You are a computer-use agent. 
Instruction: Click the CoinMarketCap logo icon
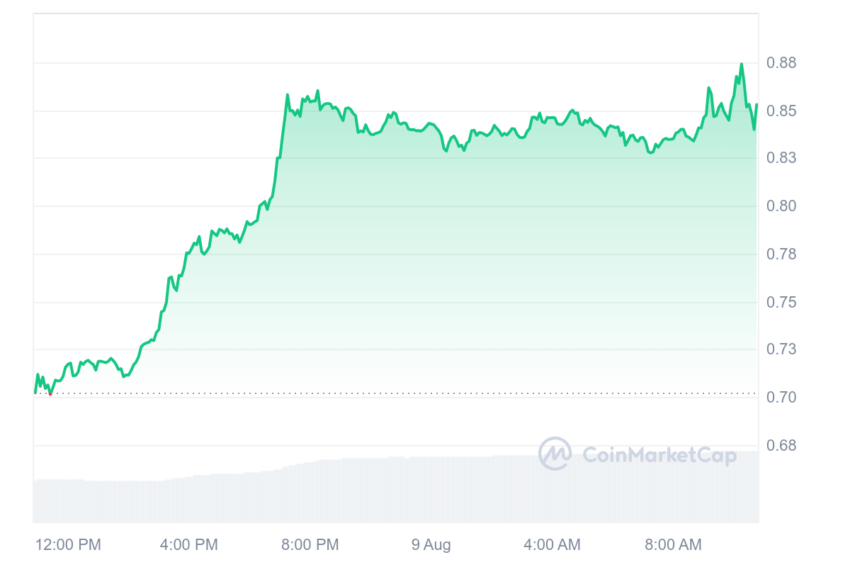[555, 454]
